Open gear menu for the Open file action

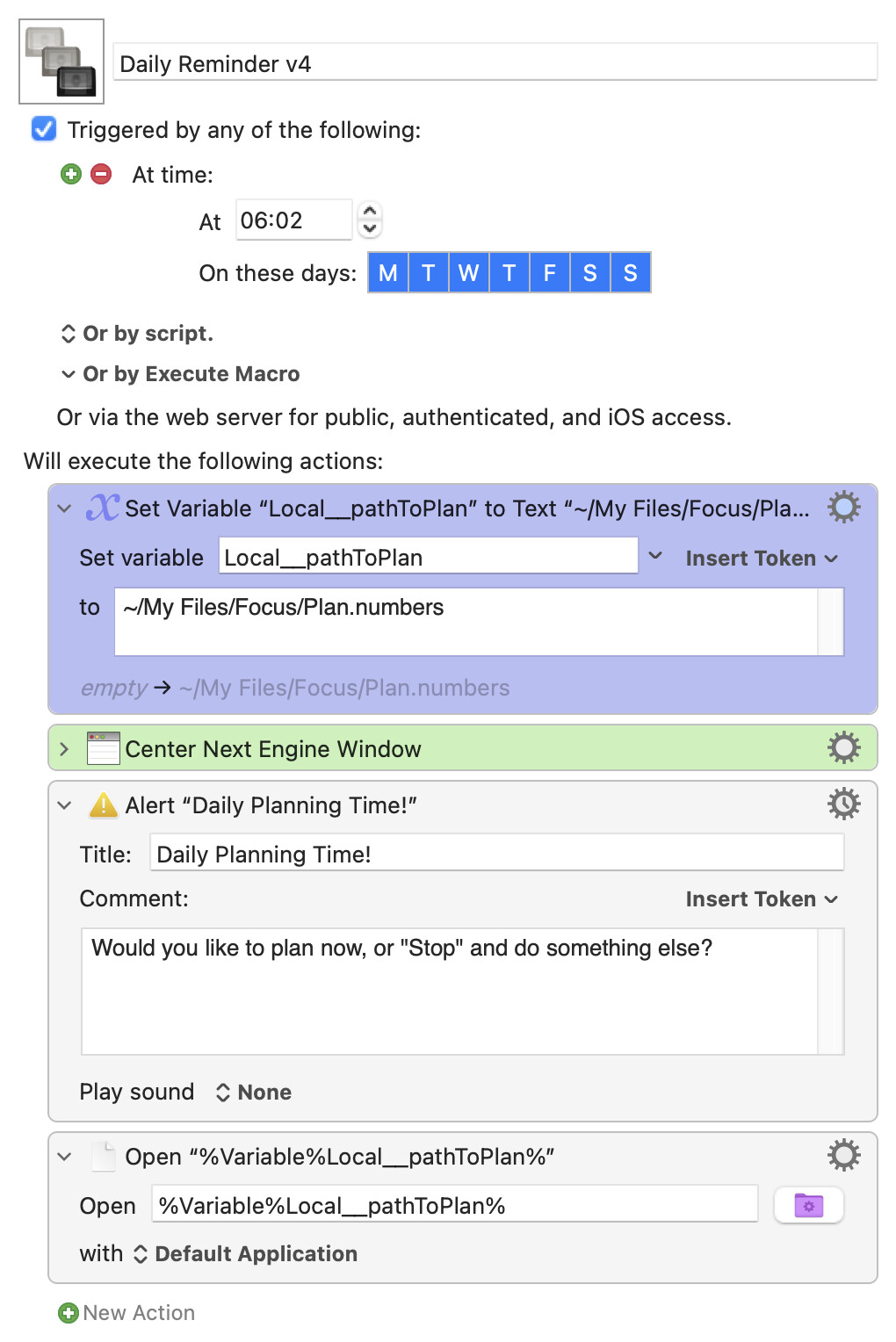(x=843, y=1156)
